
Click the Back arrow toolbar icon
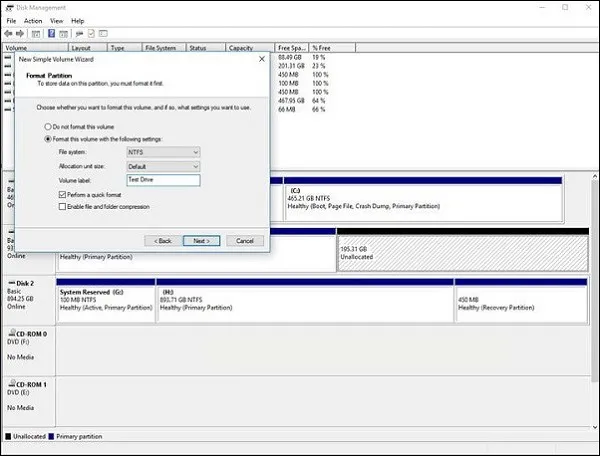tap(8, 34)
